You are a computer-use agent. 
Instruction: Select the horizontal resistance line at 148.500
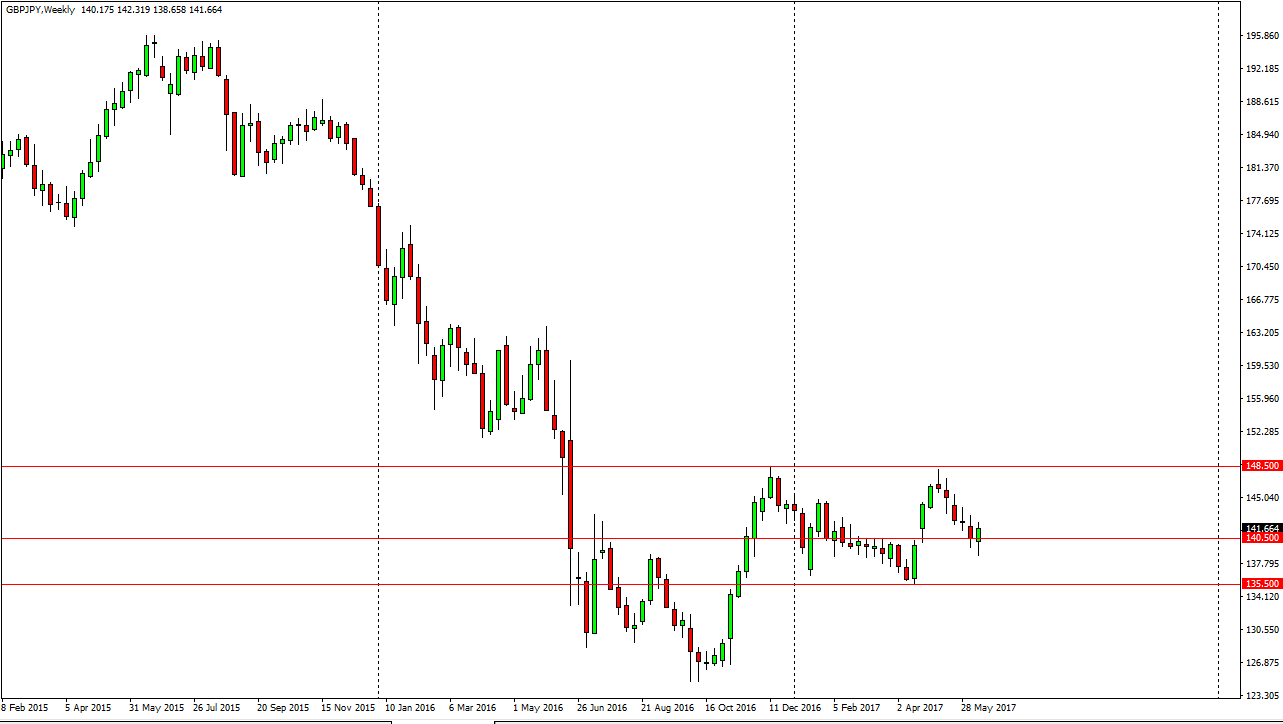(x=600, y=464)
